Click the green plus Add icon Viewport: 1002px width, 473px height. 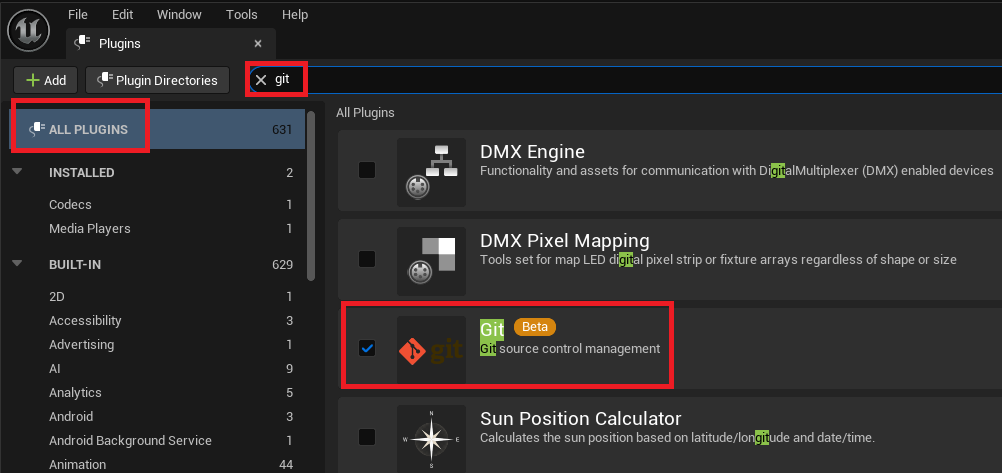[x=33, y=81]
